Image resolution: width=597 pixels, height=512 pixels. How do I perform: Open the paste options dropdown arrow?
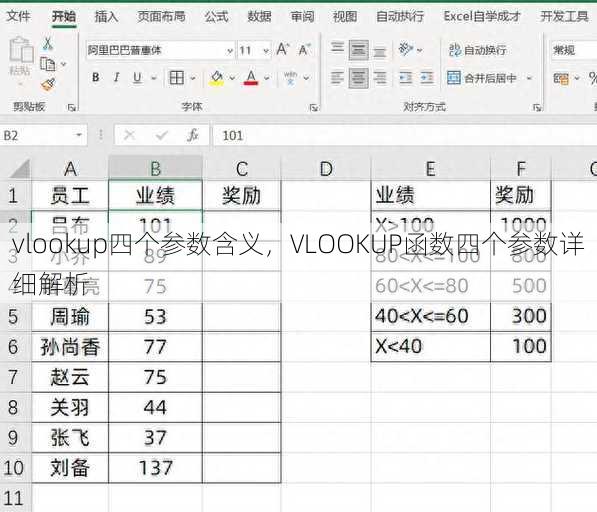tap(21, 84)
